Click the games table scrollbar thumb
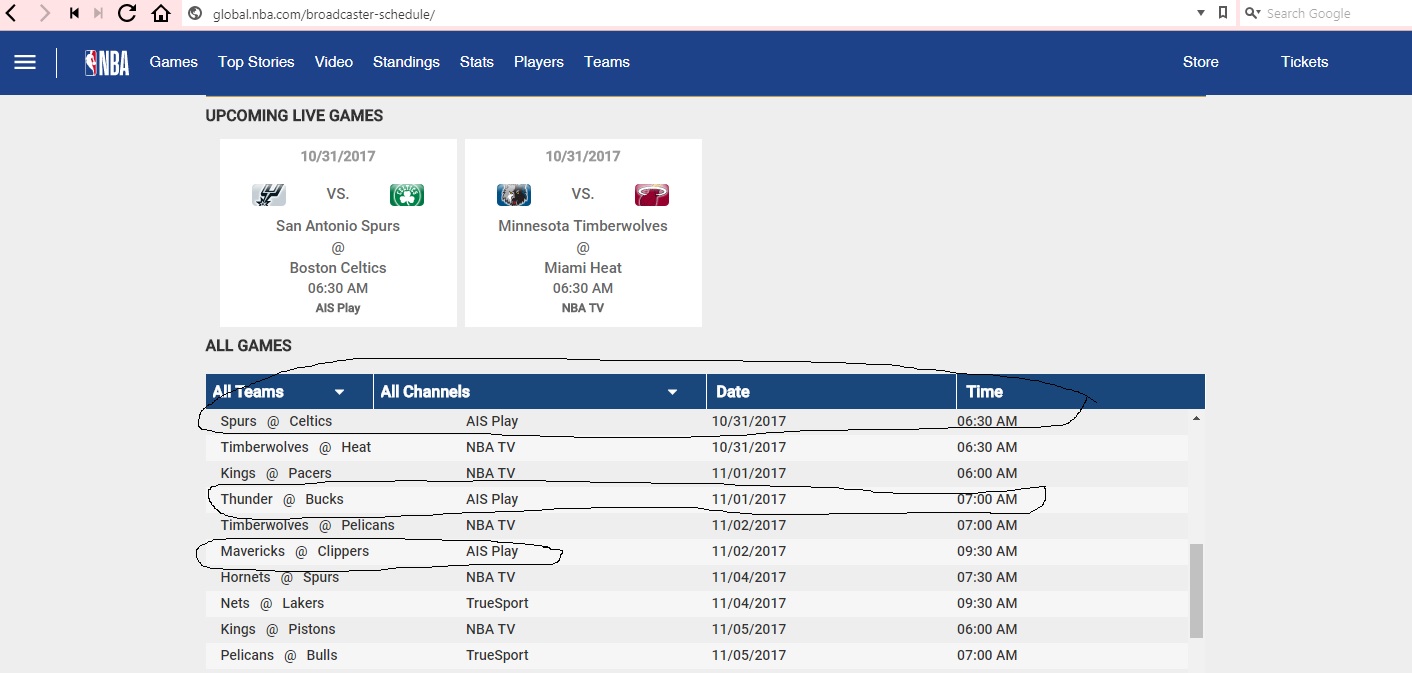The image size is (1412, 673). [1196, 591]
